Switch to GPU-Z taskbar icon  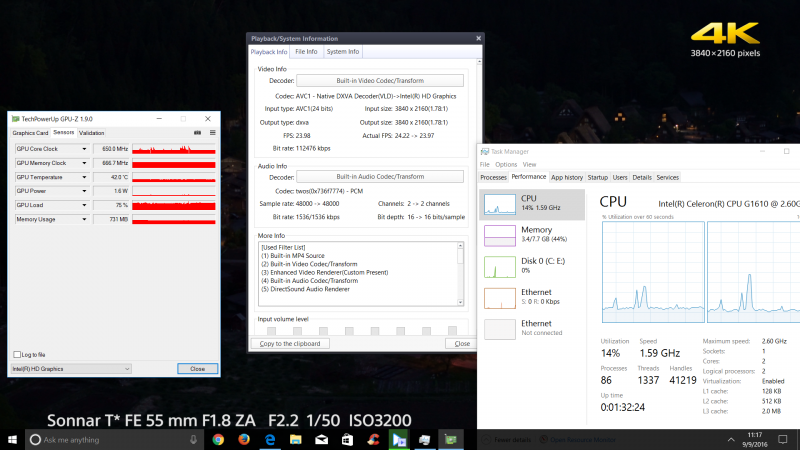click(x=451, y=440)
